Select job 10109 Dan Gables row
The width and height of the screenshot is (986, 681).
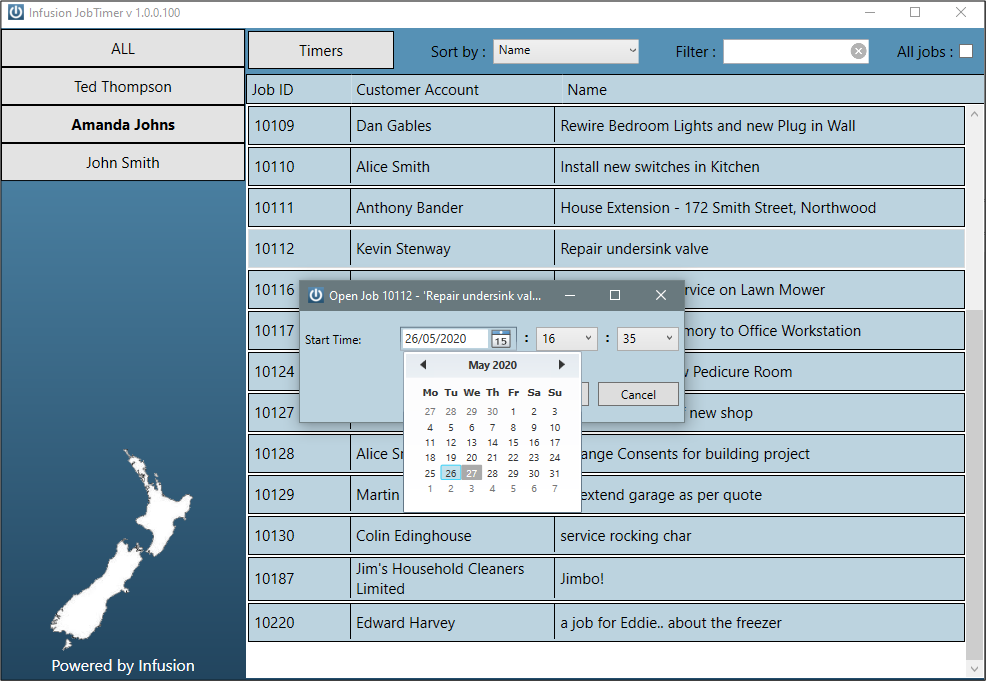coord(606,126)
